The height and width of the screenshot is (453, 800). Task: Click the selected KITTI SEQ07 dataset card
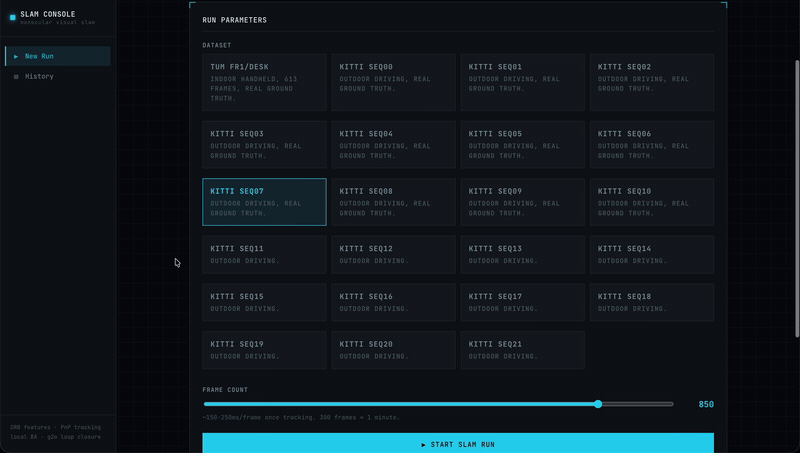264,202
